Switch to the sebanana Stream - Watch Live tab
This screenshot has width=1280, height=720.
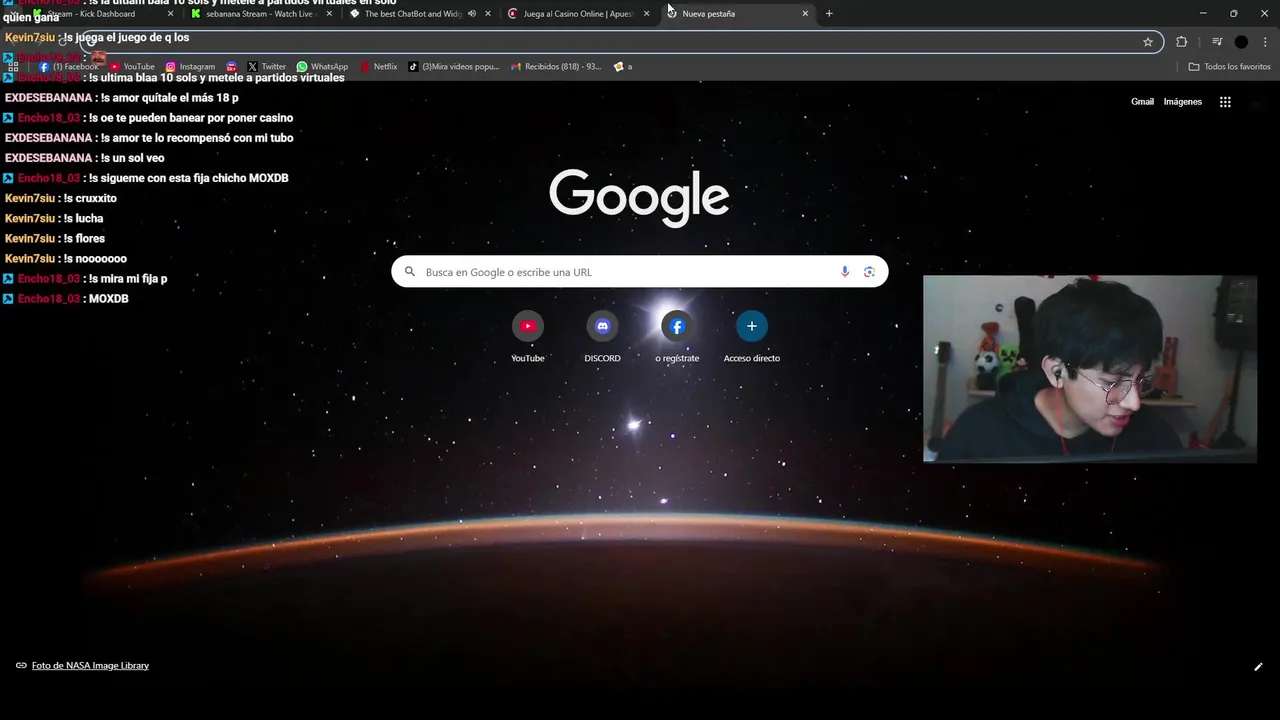258,14
